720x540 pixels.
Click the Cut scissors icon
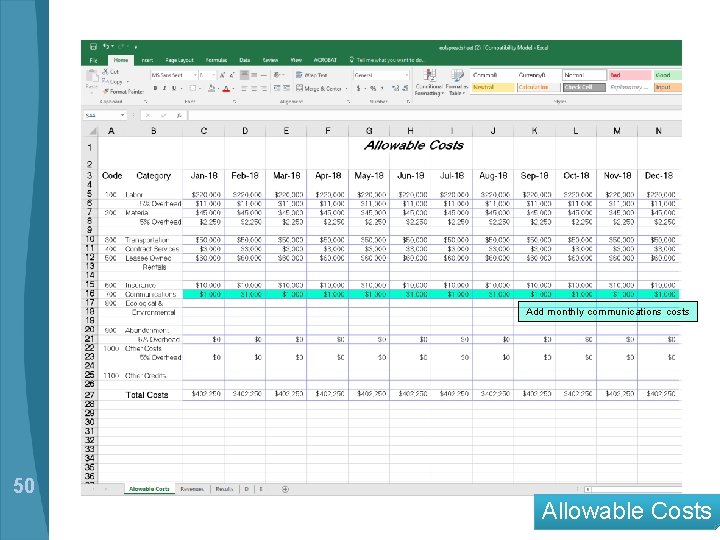[x=105, y=72]
